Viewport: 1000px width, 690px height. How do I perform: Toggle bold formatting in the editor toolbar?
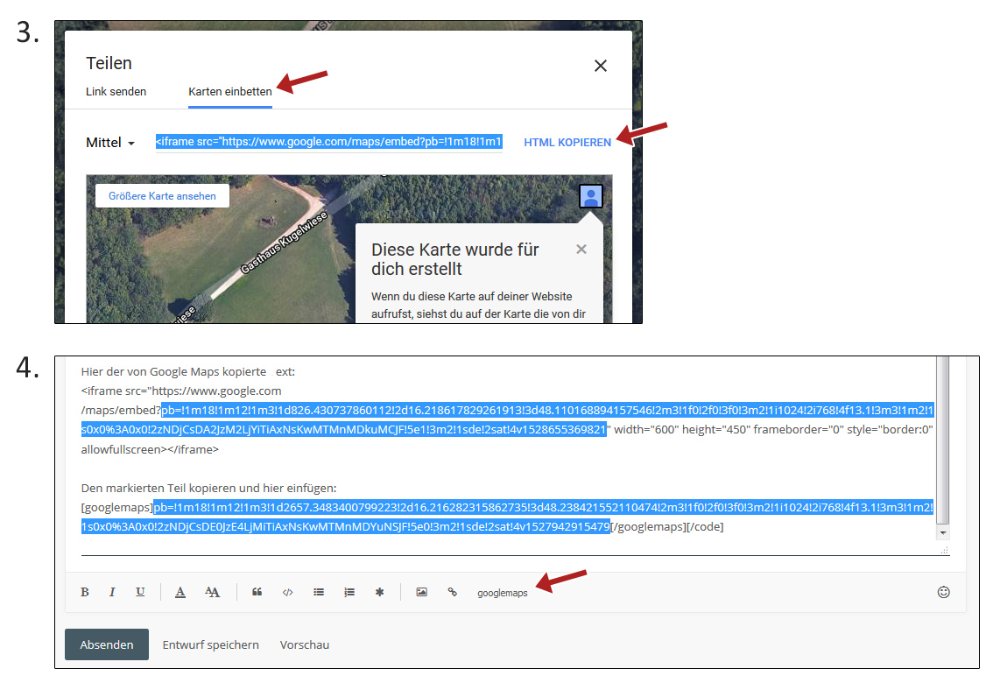point(85,592)
